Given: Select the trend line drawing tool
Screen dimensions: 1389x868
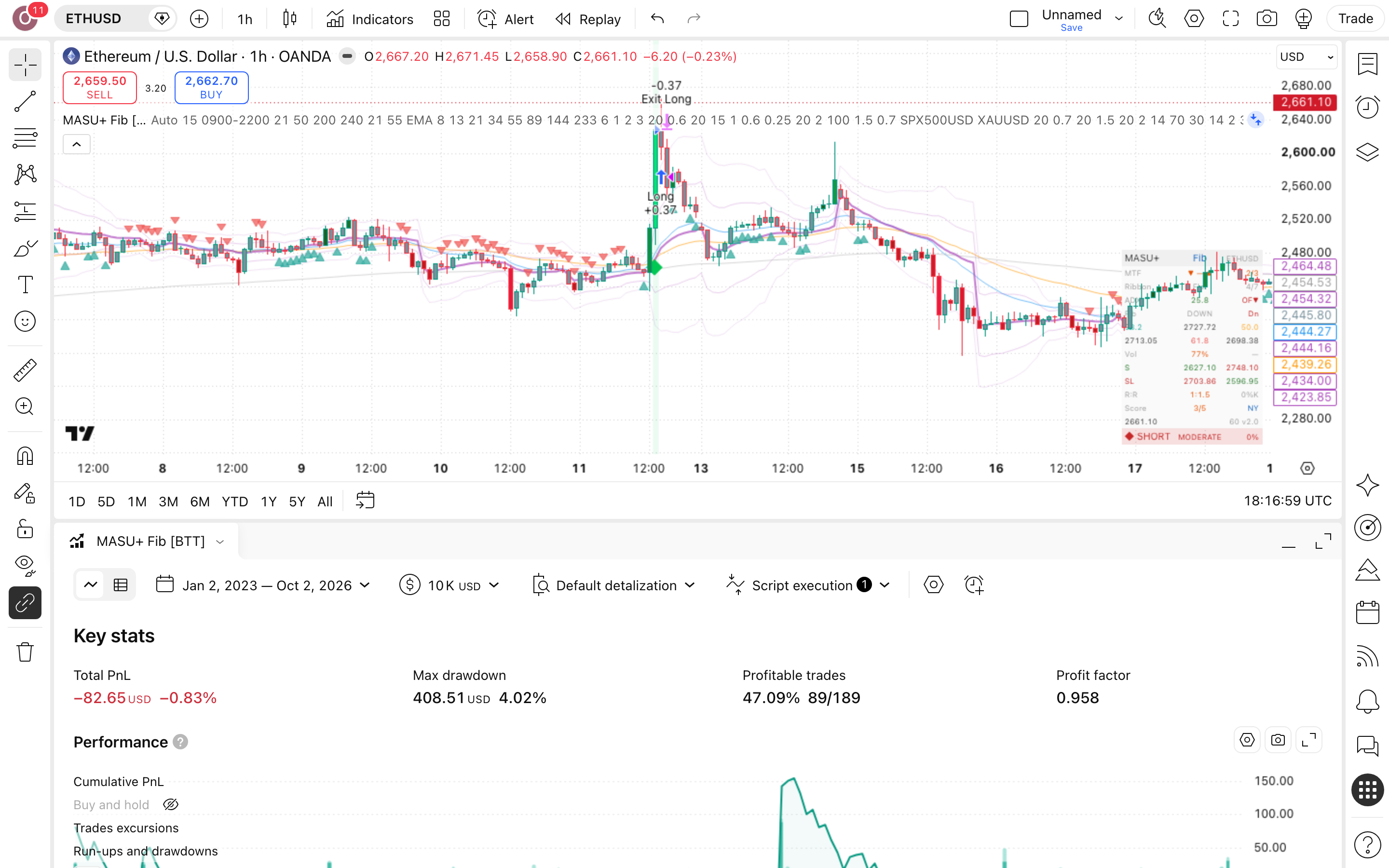Looking at the screenshot, I should click(x=25, y=102).
